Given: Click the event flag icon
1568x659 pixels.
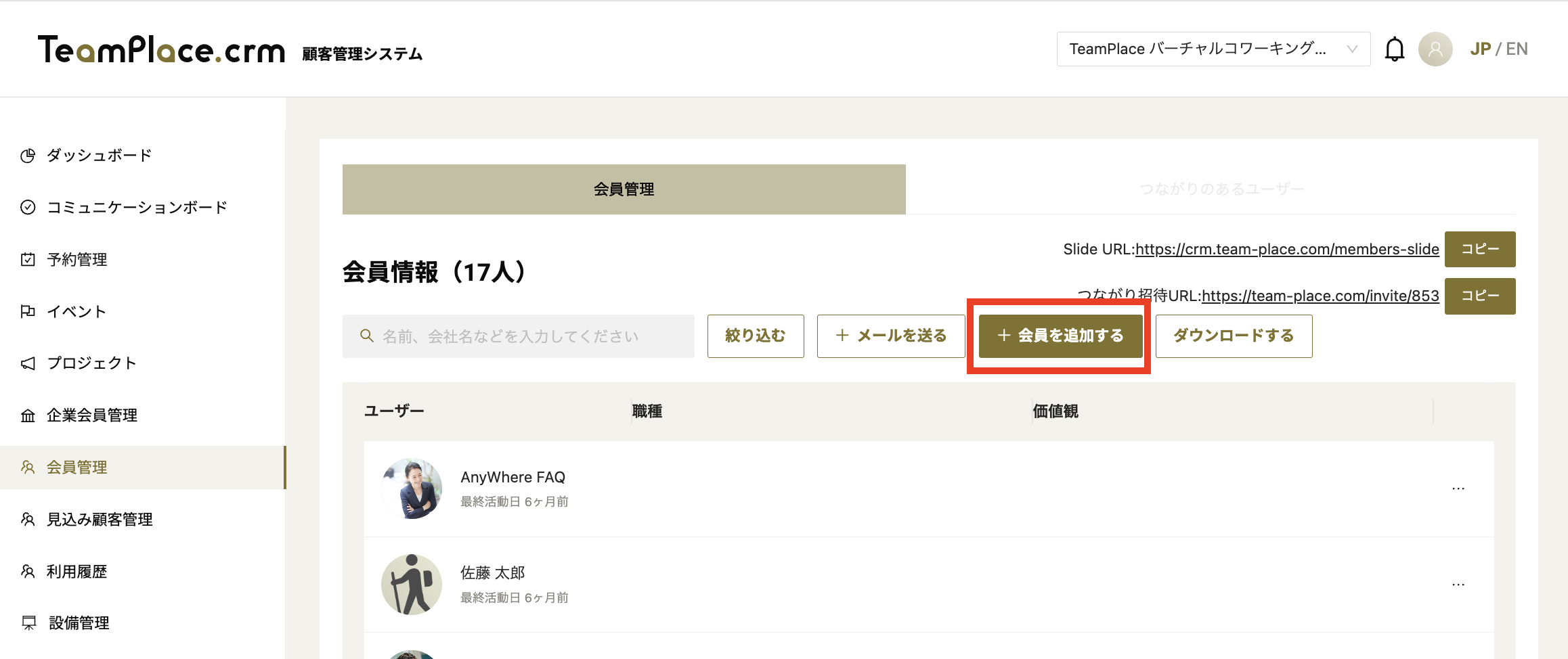Looking at the screenshot, I should (28, 311).
